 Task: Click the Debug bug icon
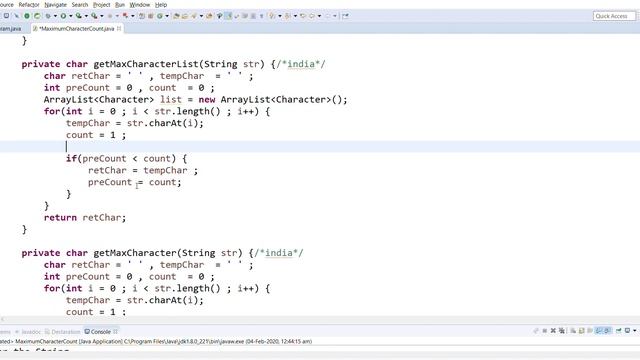coord(47,16)
